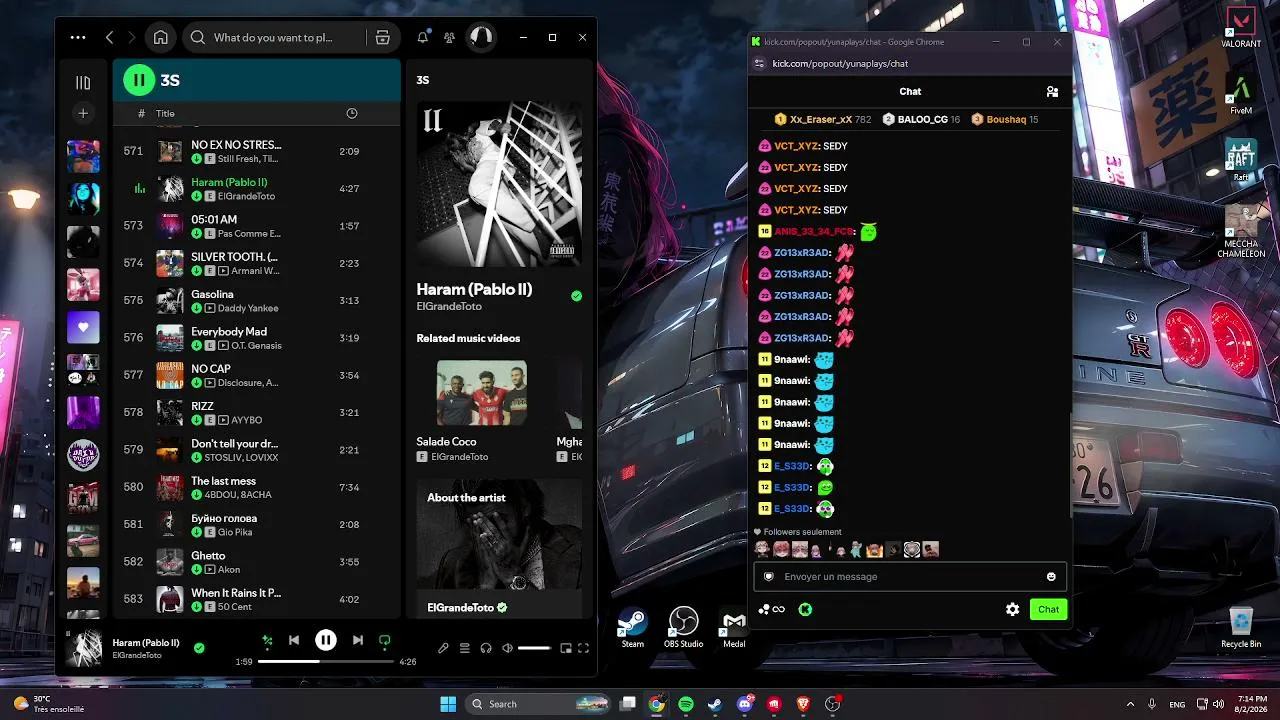The height and width of the screenshot is (720, 1280).
Task: Open the FiveM desktop shortcut
Action: (x=1241, y=96)
